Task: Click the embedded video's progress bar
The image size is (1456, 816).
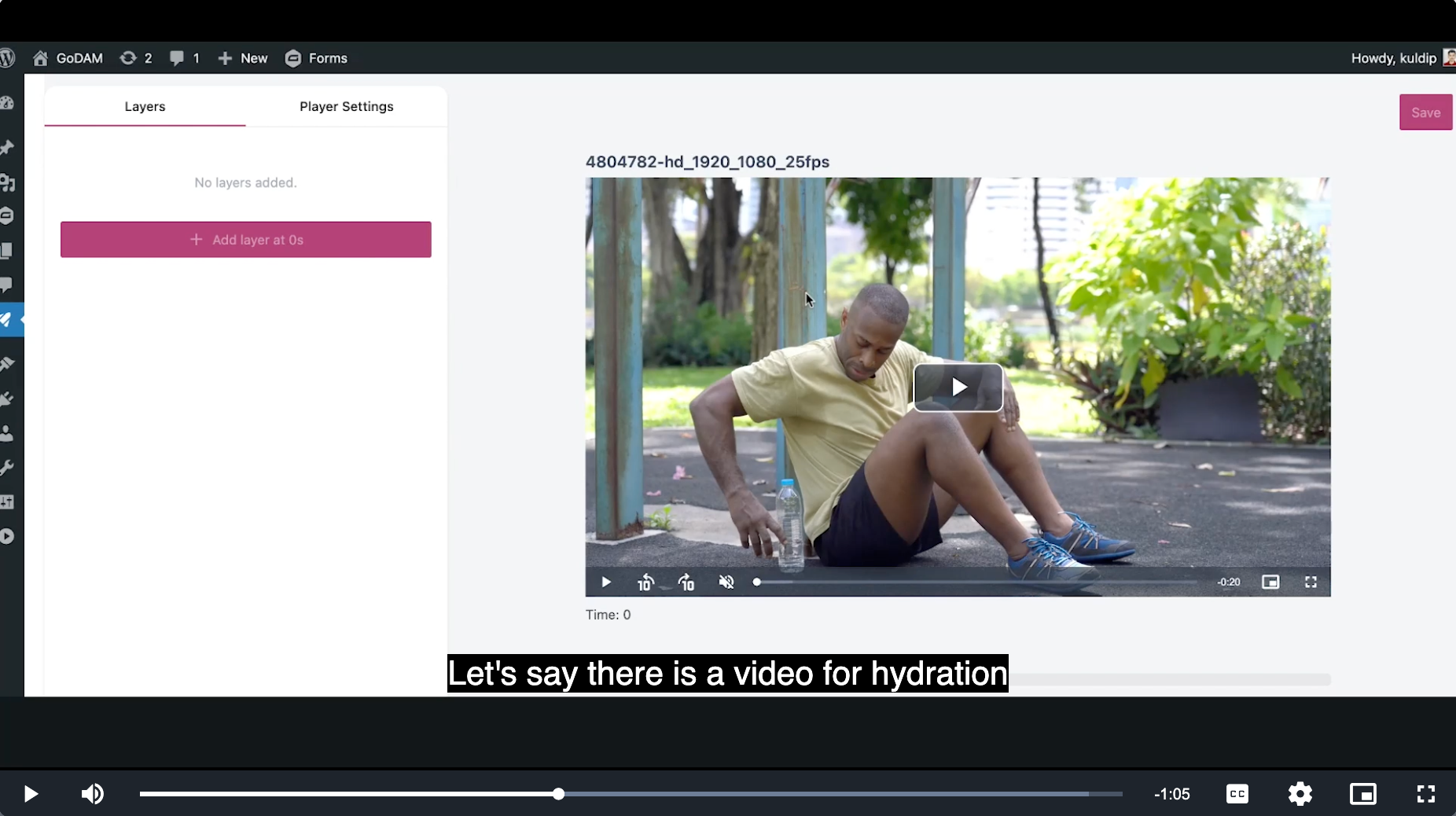Action: 975,583
